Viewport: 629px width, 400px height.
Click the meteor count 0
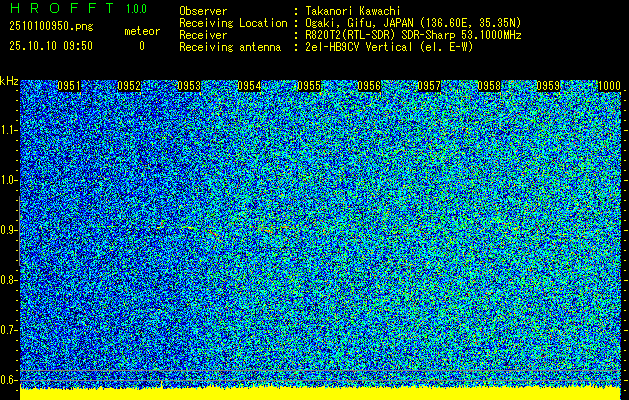[142, 46]
